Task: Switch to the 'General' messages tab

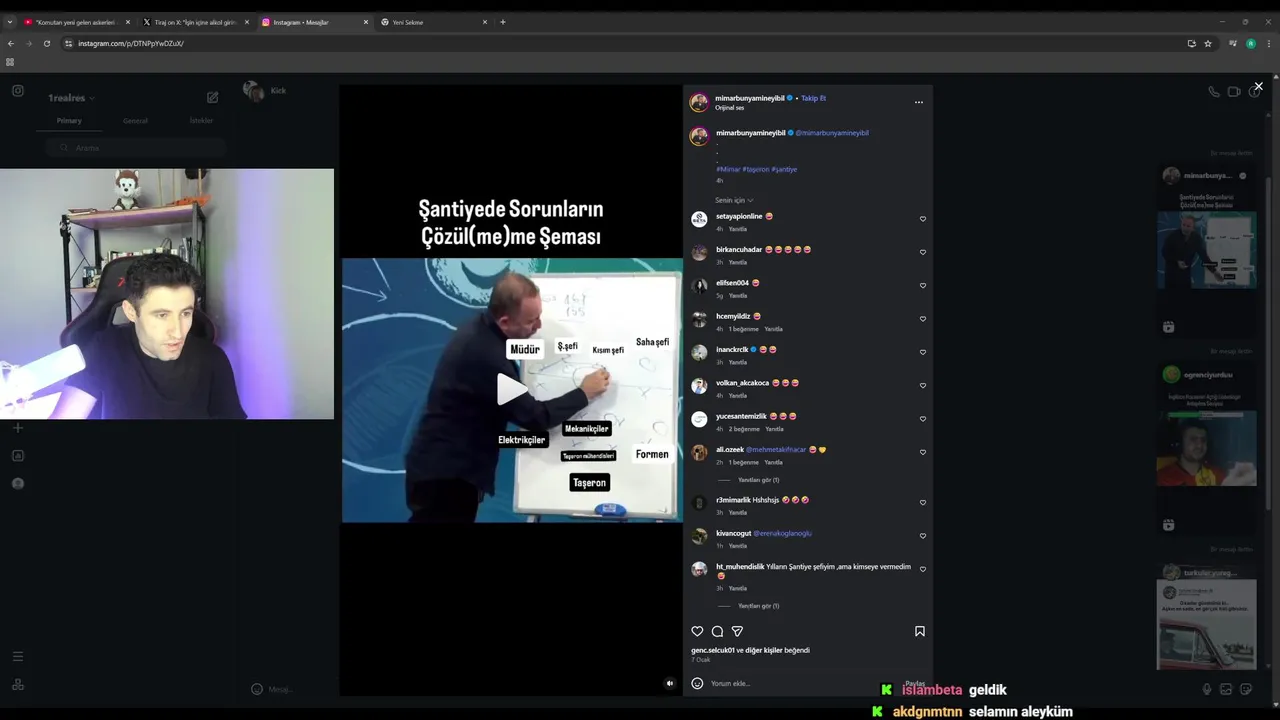Action: tap(135, 121)
